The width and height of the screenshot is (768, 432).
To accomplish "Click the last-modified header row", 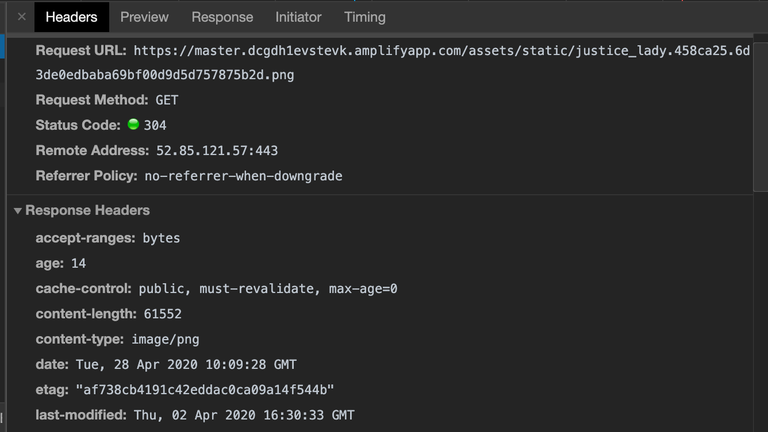I will (x=195, y=414).
